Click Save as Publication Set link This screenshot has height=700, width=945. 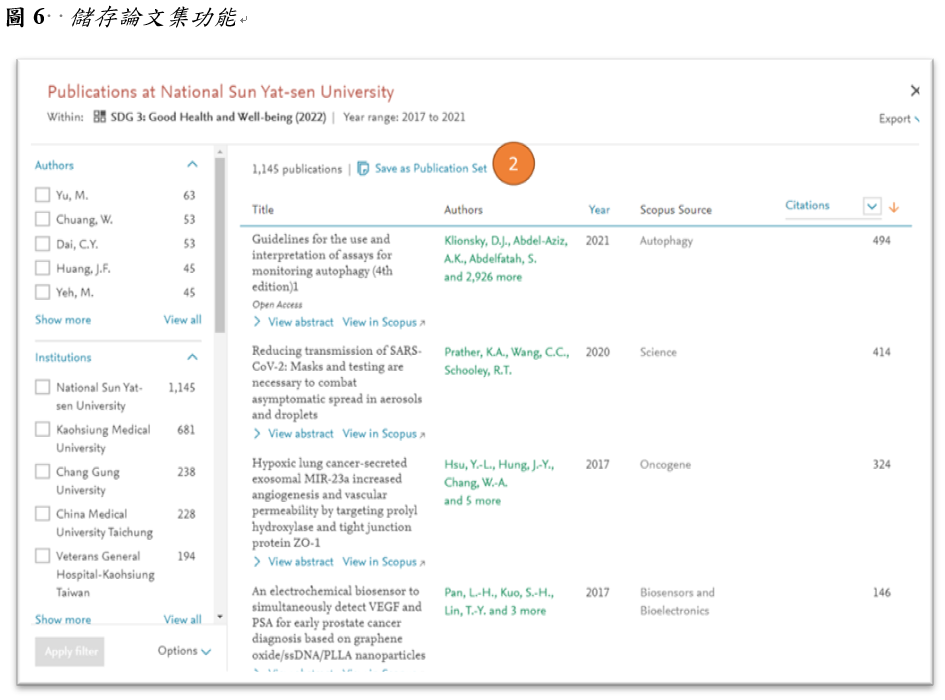430,168
